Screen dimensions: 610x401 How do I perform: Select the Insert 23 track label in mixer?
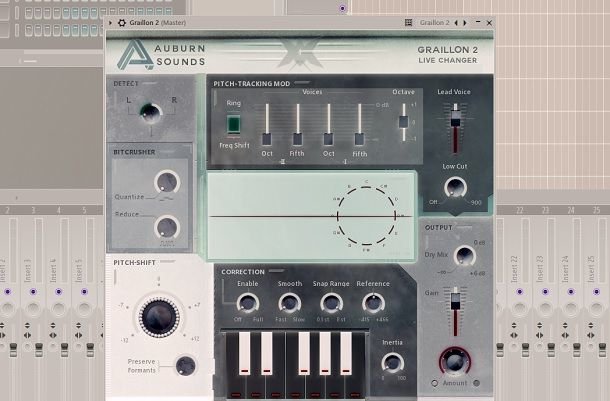tap(540, 269)
